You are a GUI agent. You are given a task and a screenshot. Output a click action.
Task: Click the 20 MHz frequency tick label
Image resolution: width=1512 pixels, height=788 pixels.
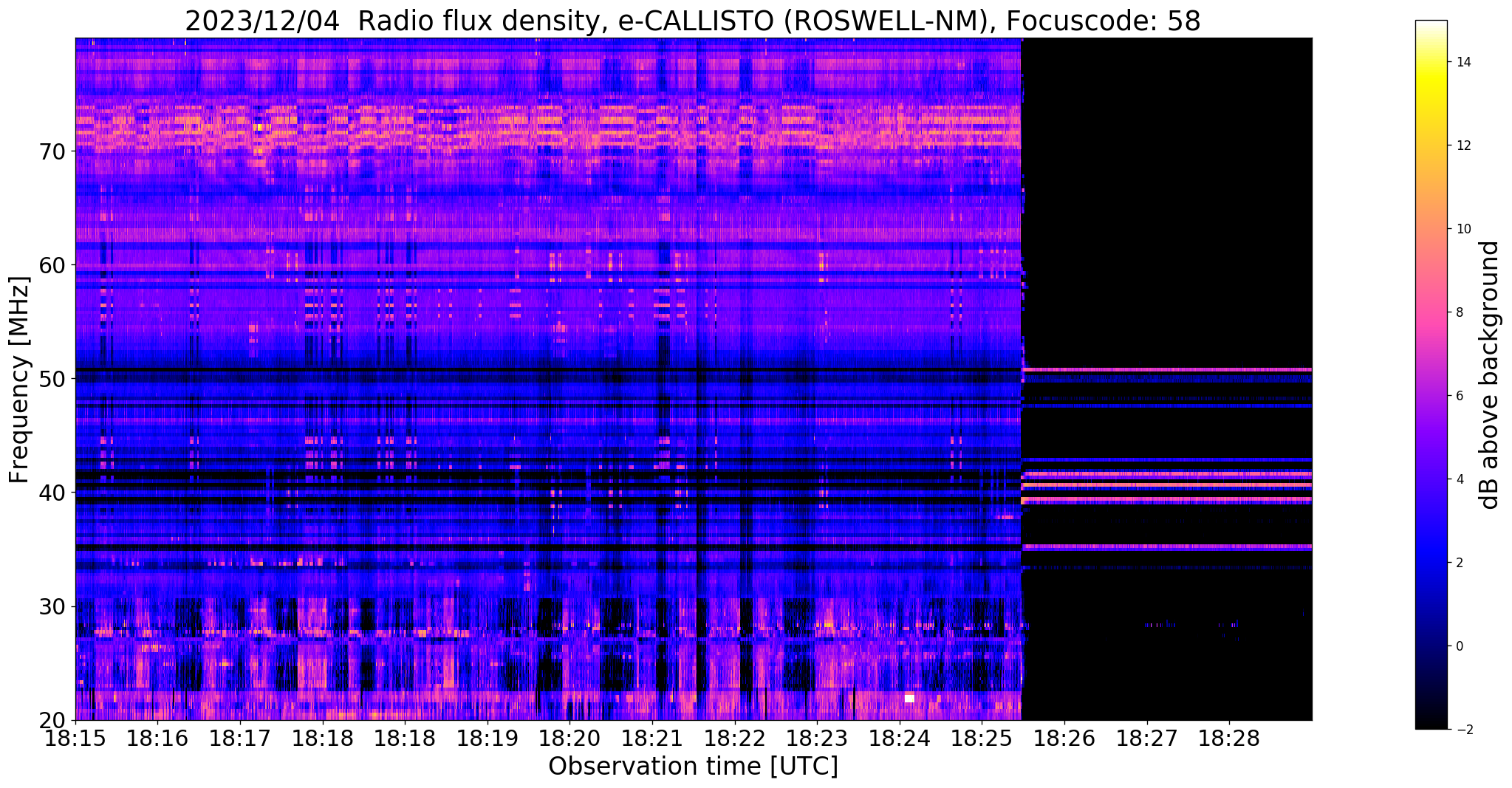pos(52,720)
